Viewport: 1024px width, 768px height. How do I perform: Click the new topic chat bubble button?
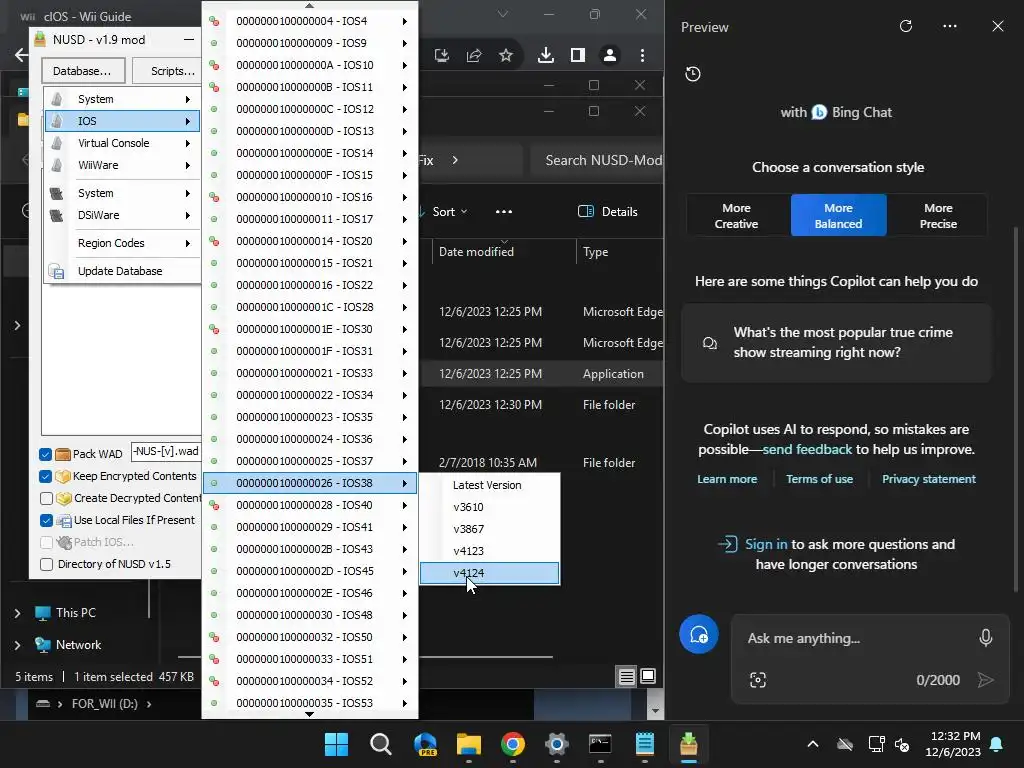pos(698,634)
